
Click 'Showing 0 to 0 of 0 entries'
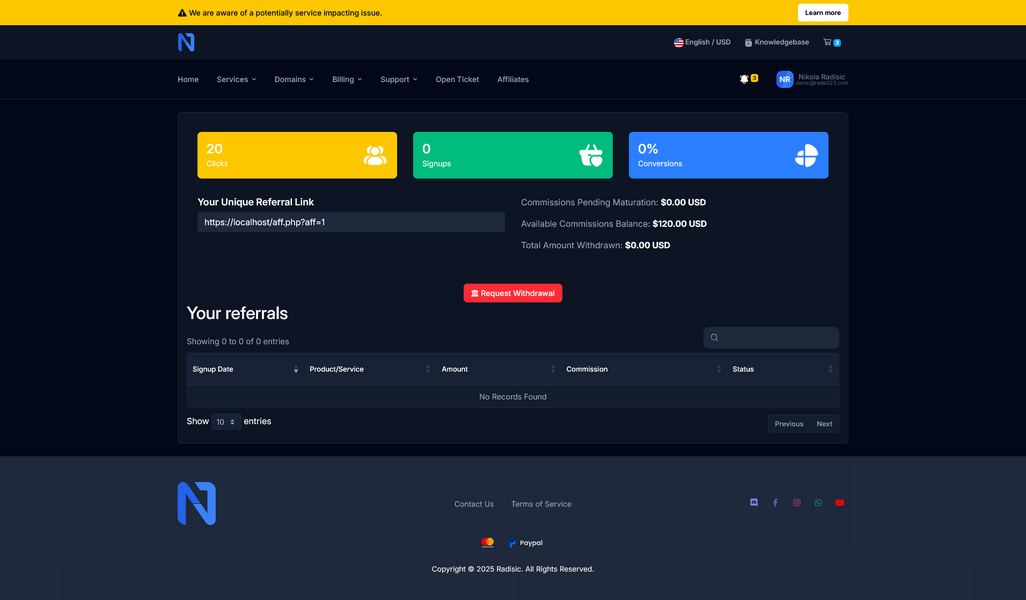point(238,342)
